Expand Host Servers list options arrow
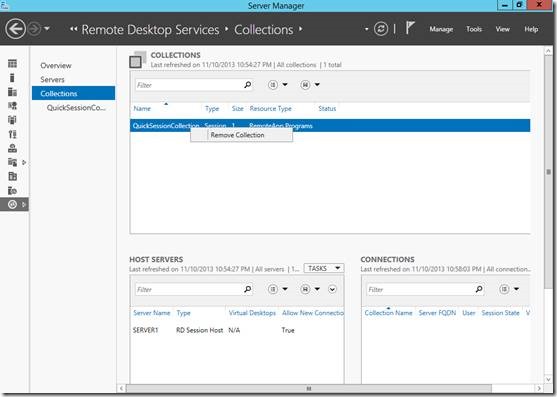 [x=285, y=289]
